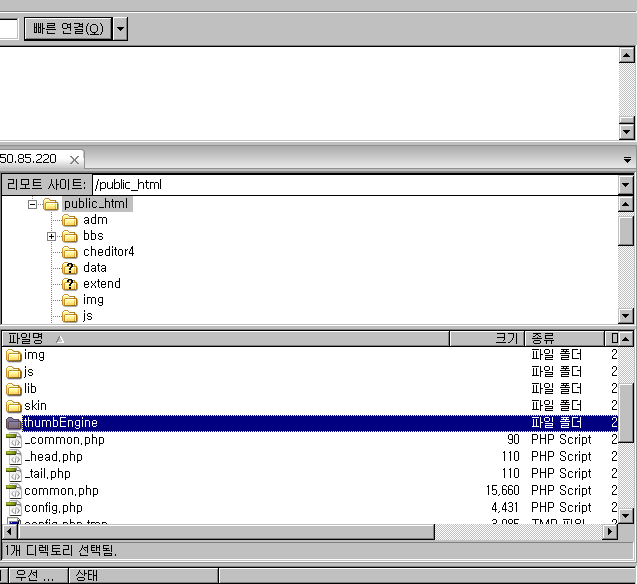The width and height of the screenshot is (637, 584).
Task: Click the 상태 status tab at bottom
Action: [x=87, y=576]
